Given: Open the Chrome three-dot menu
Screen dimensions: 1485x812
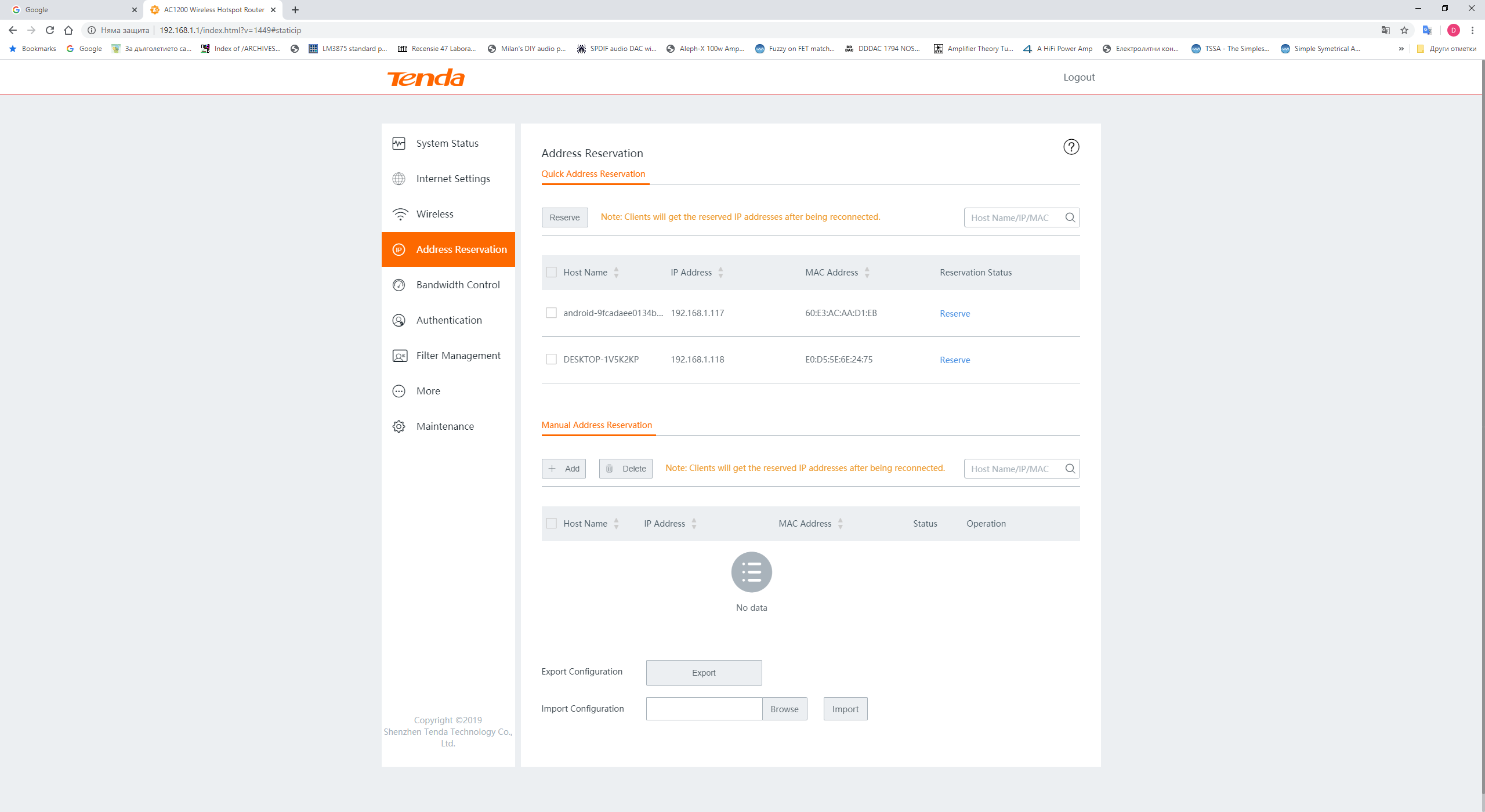Looking at the screenshot, I should coord(1472,30).
